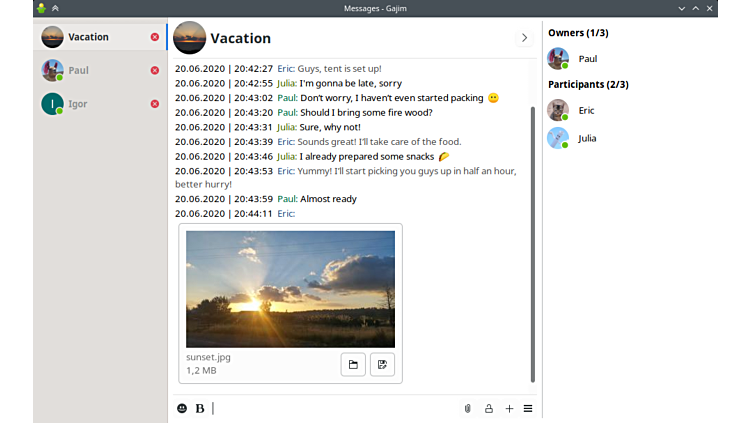This screenshot has height=423, width=752.
Task: Toggle encryption with the lock icon
Action: [489, 408]
